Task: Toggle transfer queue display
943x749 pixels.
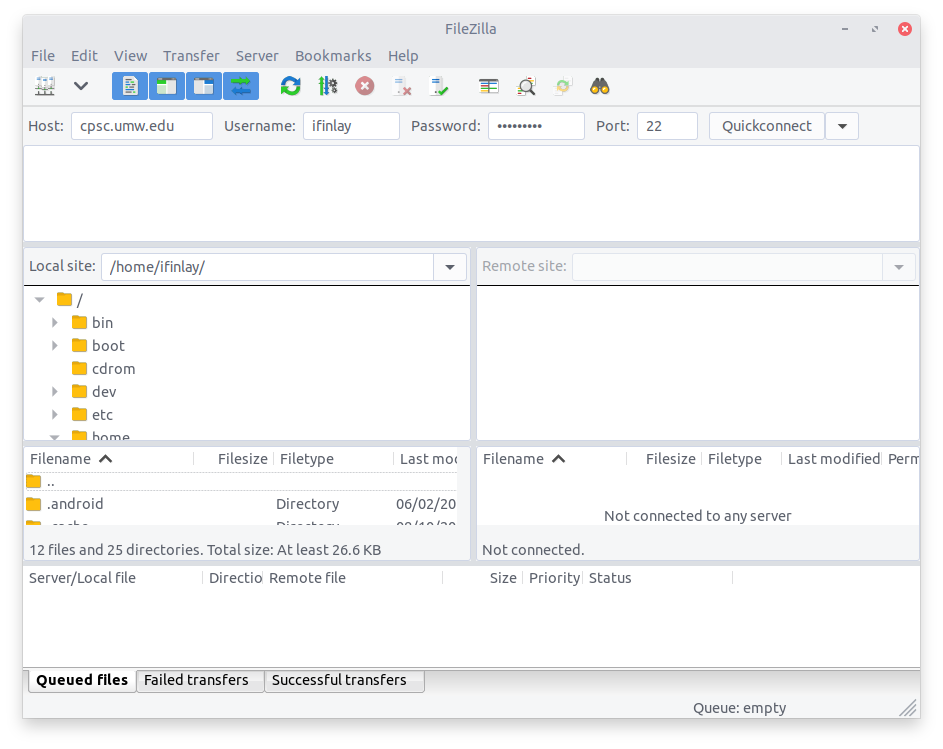Action: 241,86
